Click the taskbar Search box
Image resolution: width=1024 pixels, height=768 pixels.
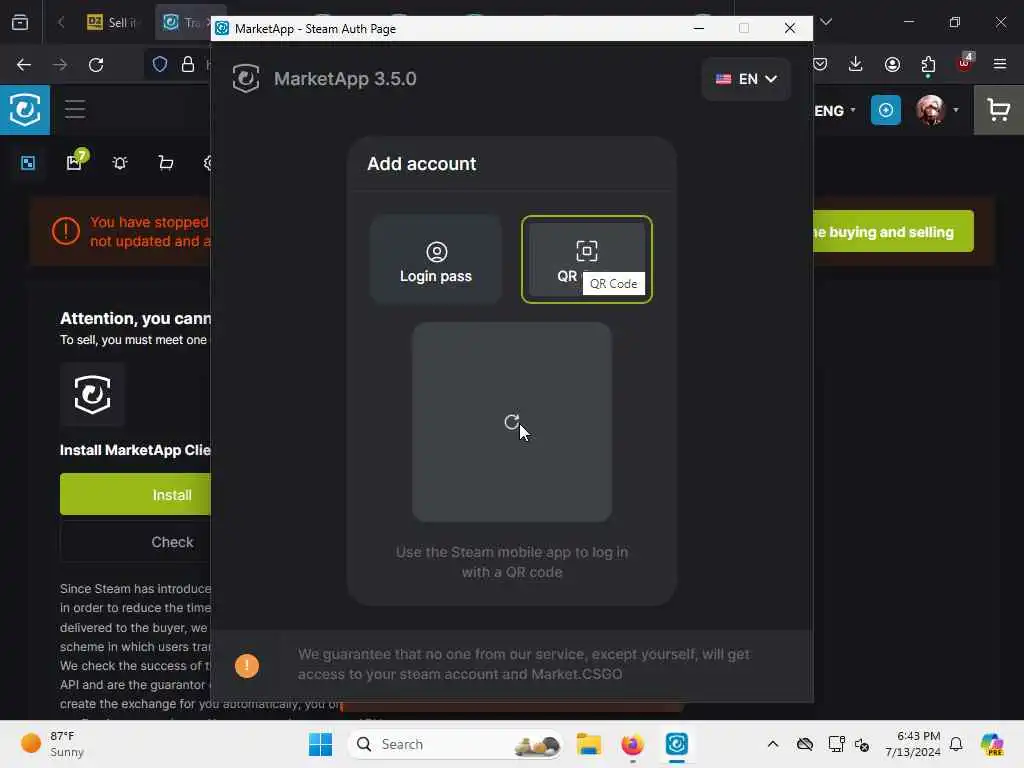pyautogui.click(x=455, y=744)
